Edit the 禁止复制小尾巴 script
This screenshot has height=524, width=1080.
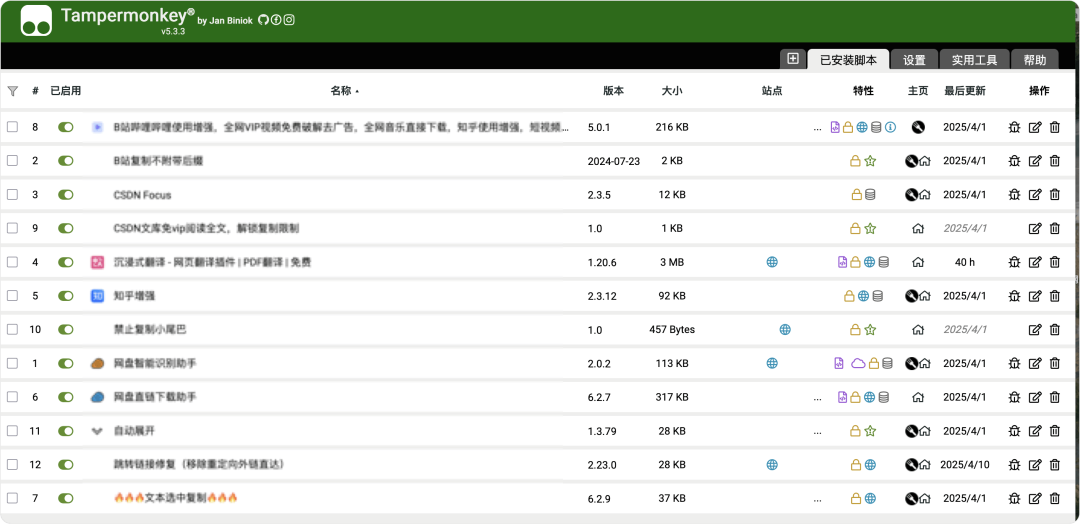(1035, 330)
